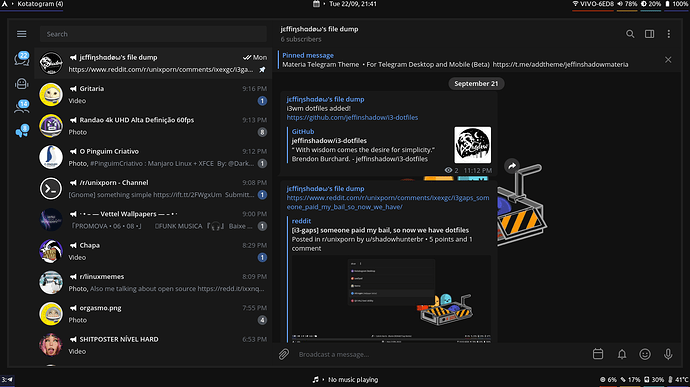
Task: Click the sender name on the i3wm message
Action: point(325,99)
